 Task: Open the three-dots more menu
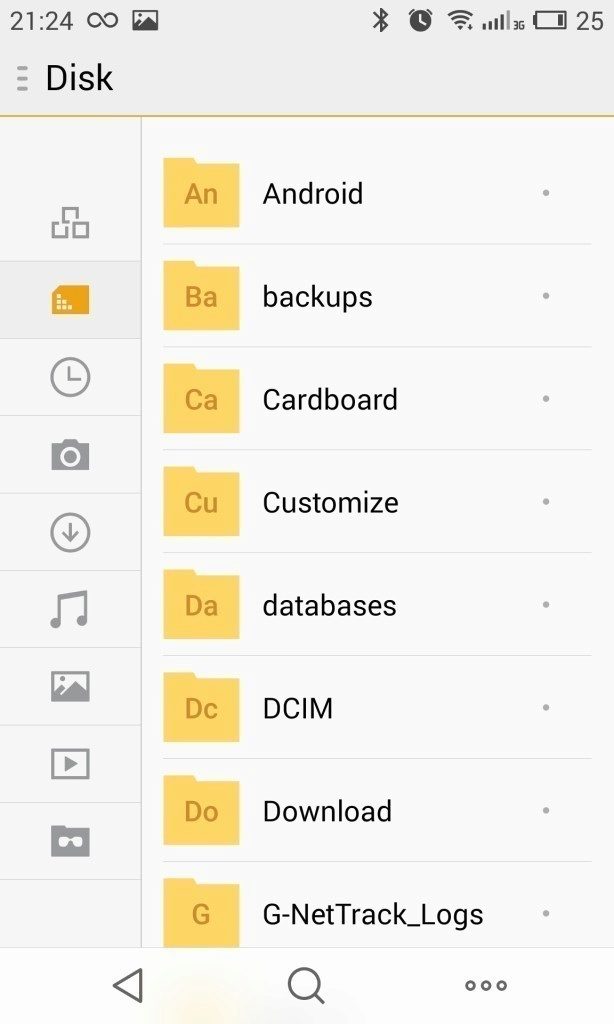[x=485, y=985]
